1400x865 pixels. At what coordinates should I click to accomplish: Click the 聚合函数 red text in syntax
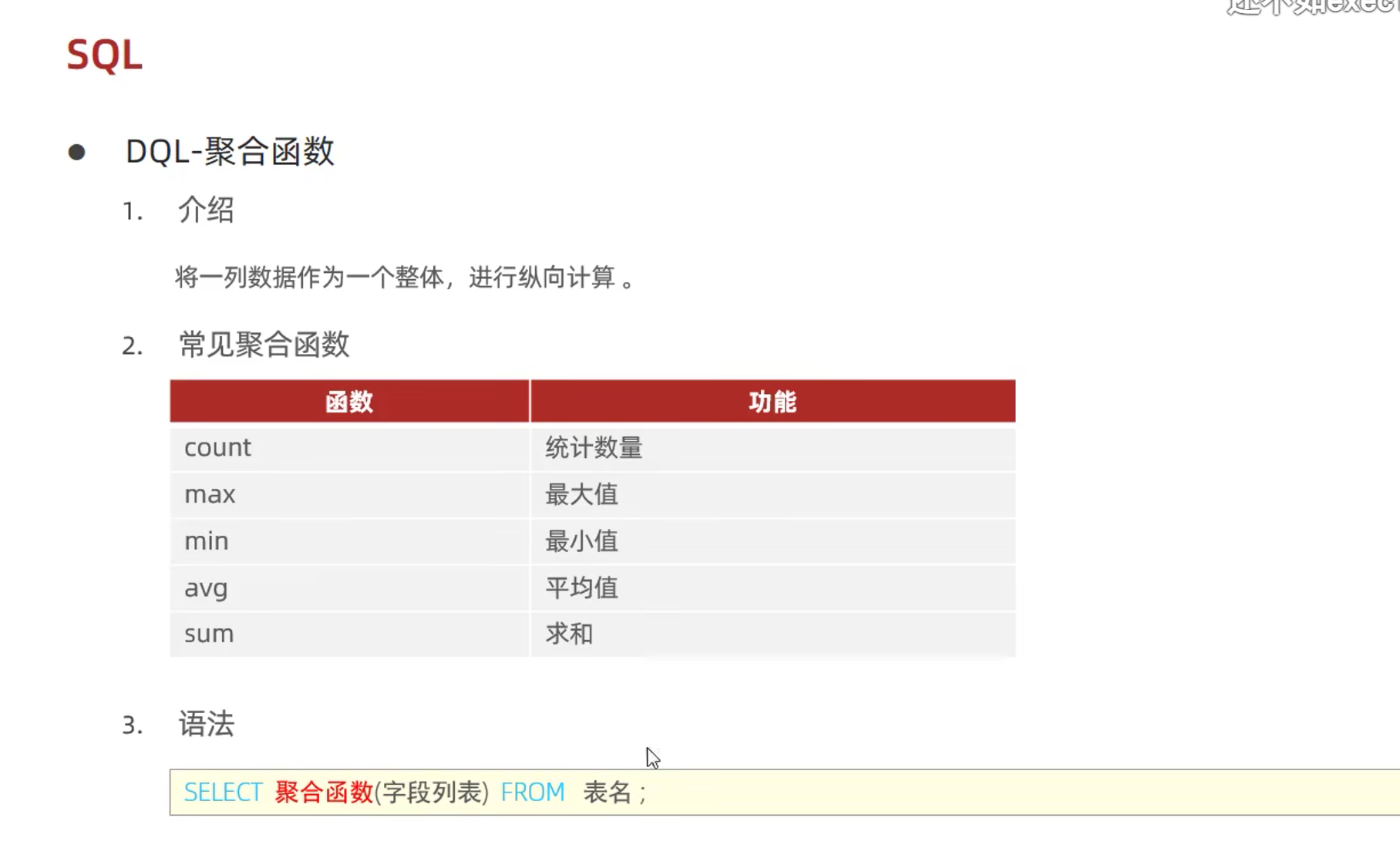pos(322,792)
